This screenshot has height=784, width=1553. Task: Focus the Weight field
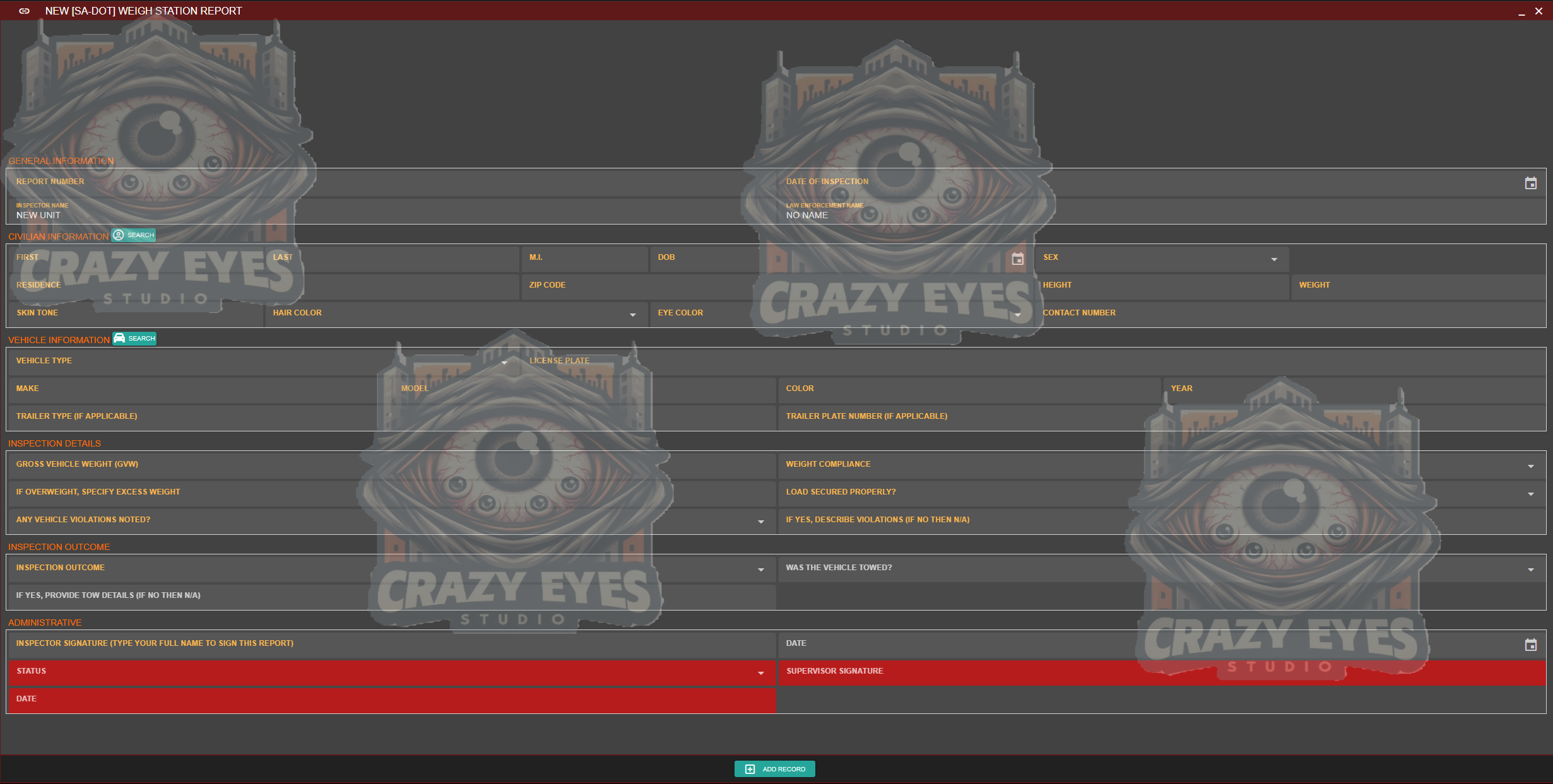pos(1418,286)
